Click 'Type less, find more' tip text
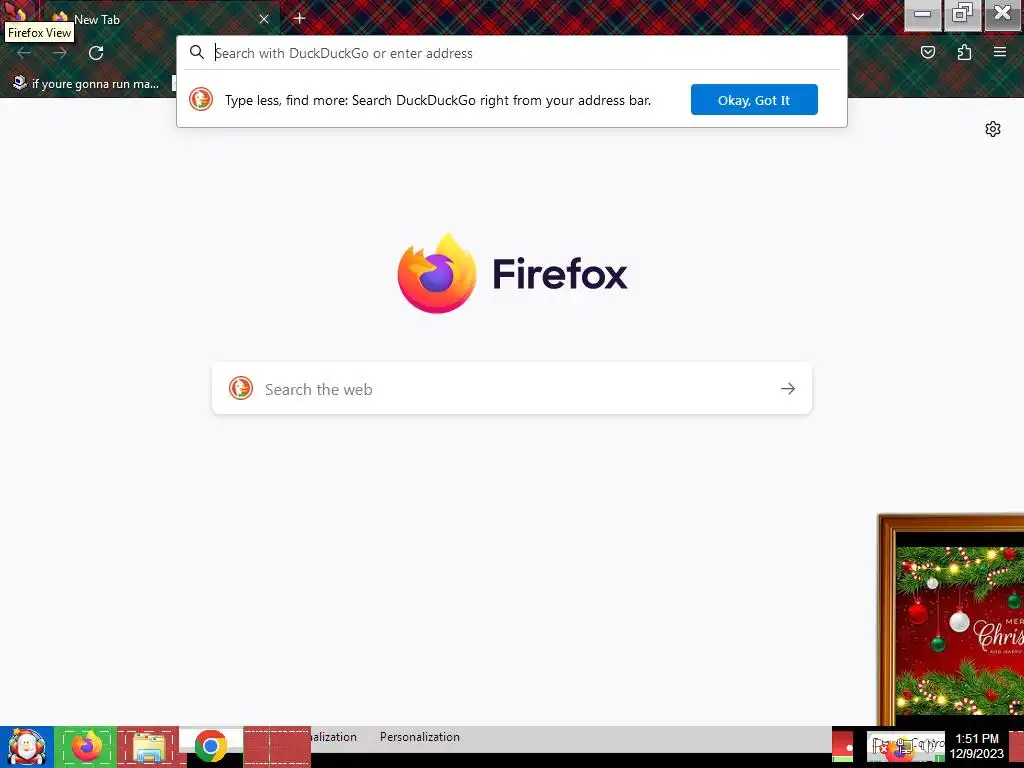Image resolution: width=1024 pixels, height=768 pixels. click(x=438, y=100)
